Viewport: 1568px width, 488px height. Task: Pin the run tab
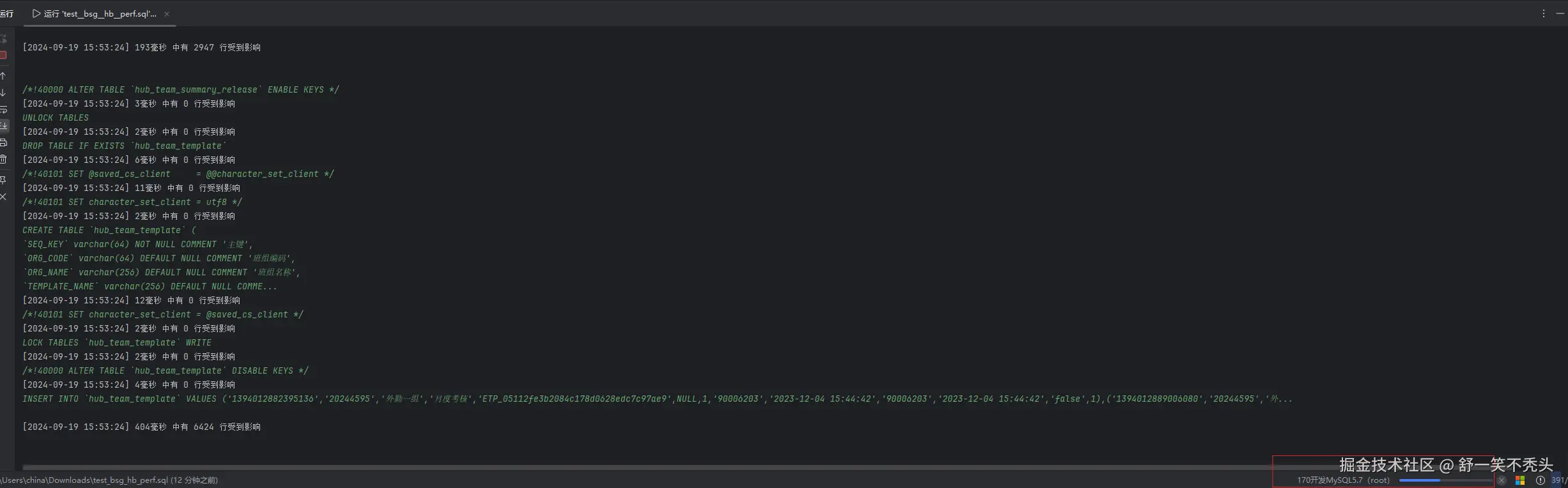pos(3,180)
